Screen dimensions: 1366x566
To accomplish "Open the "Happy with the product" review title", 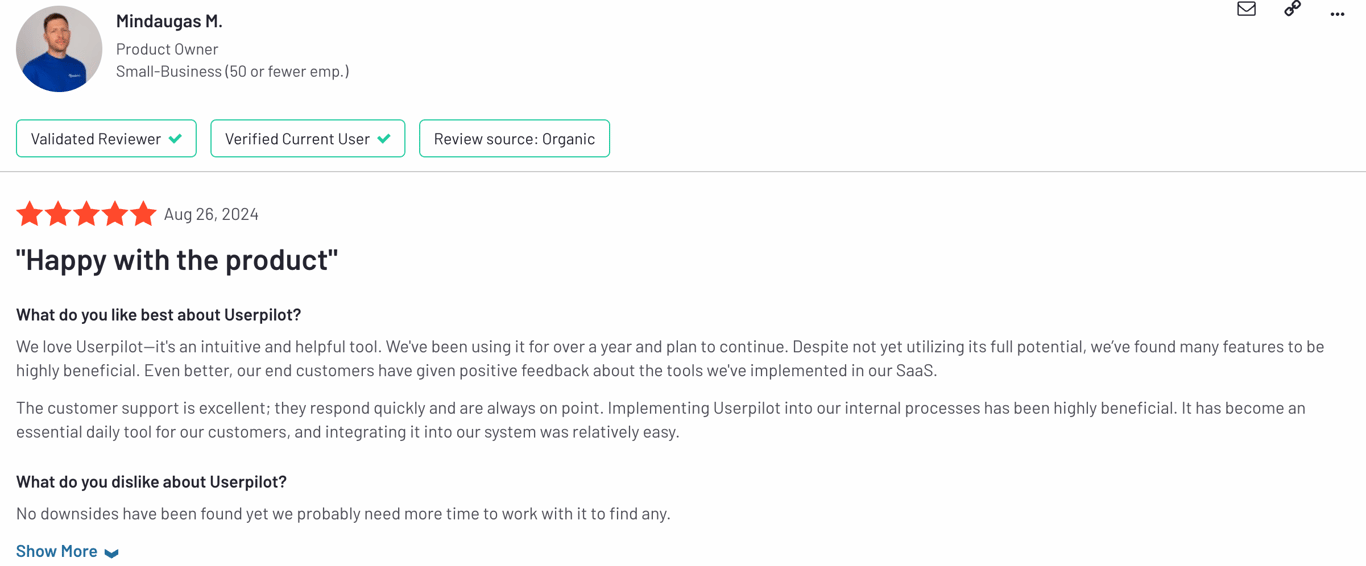I will [177, 260].
